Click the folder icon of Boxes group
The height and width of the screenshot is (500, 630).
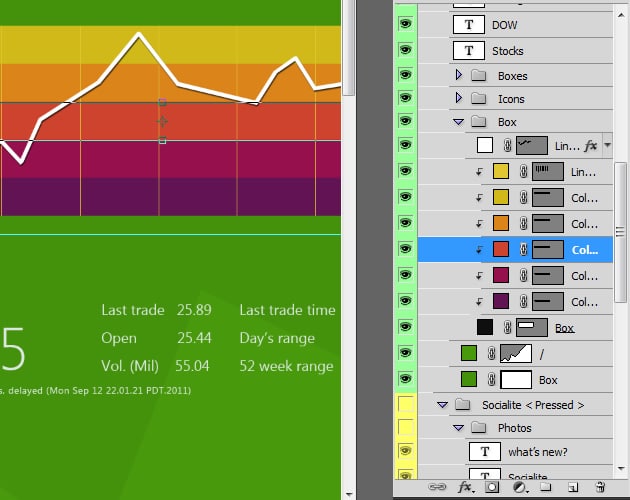tap(479, 76)
